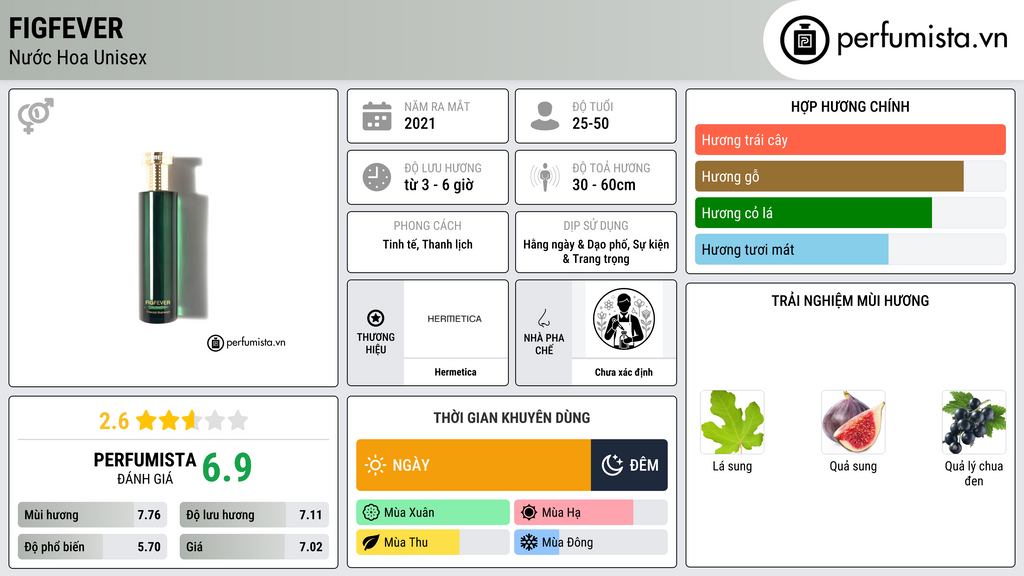Click the 2.6 star rating stars
Image resolution: width=1024 pixels, height=576 pixels.
pyautogui.click(x=191, y=420)
